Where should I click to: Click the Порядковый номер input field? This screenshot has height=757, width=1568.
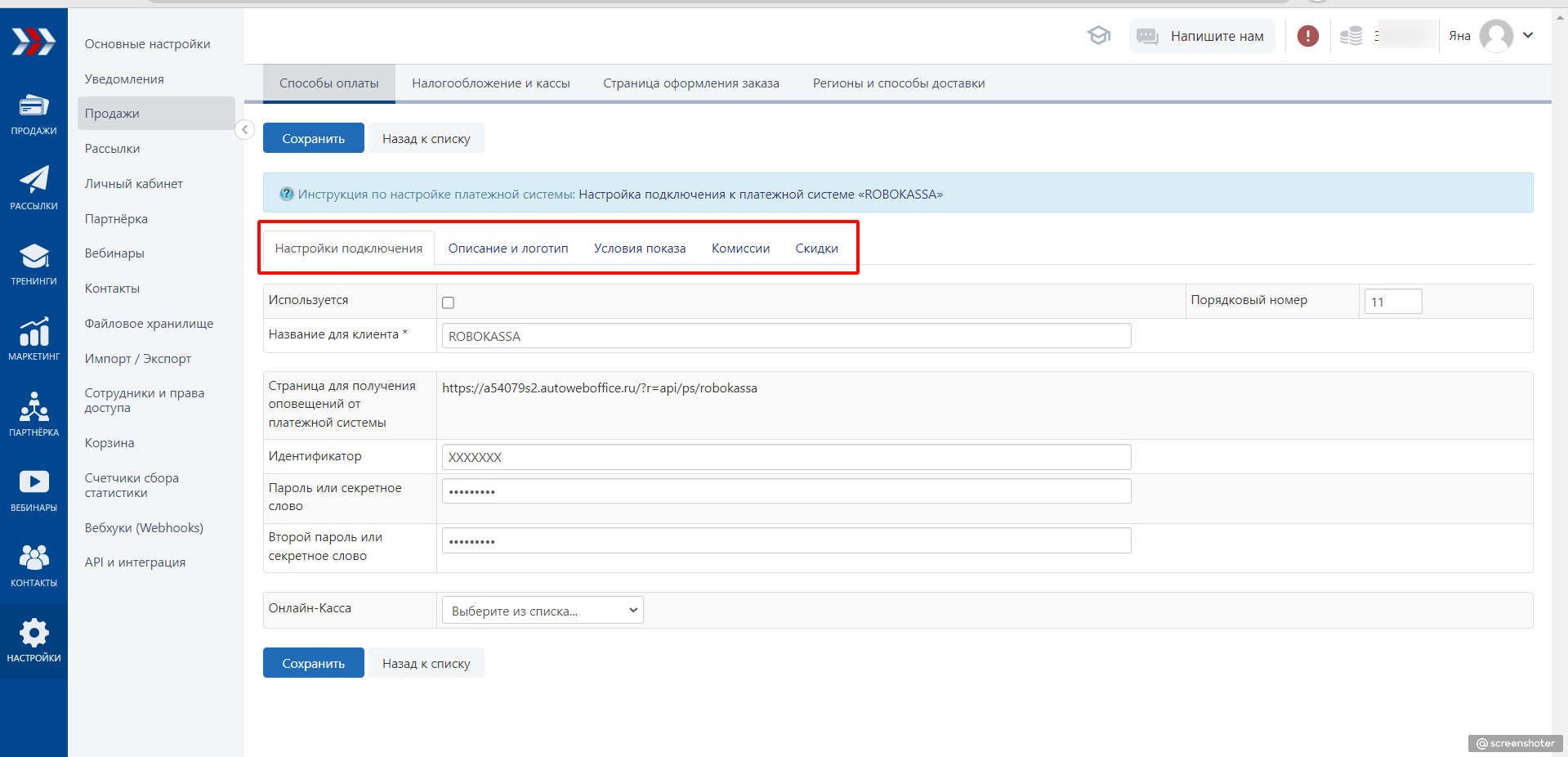coord(1393,302)
